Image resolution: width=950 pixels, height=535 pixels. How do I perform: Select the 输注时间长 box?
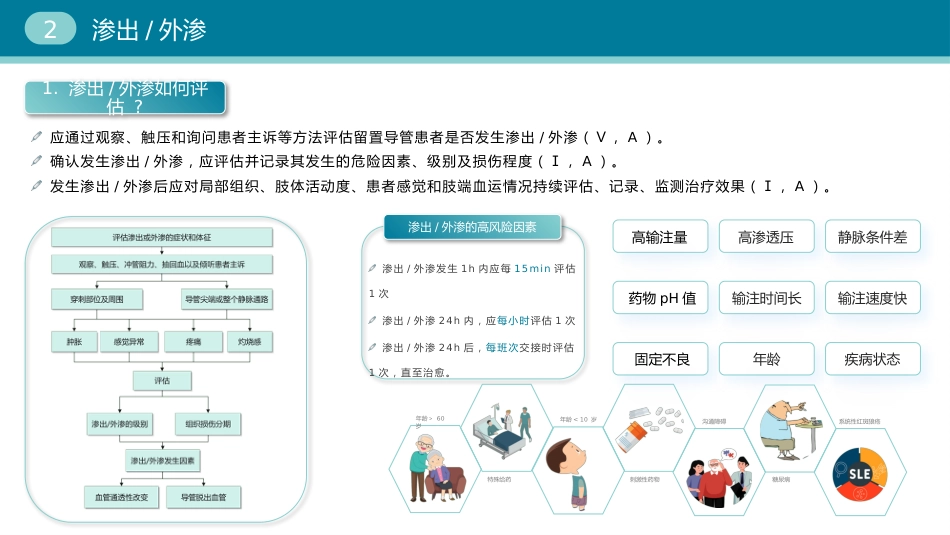(x=766, y=297)
